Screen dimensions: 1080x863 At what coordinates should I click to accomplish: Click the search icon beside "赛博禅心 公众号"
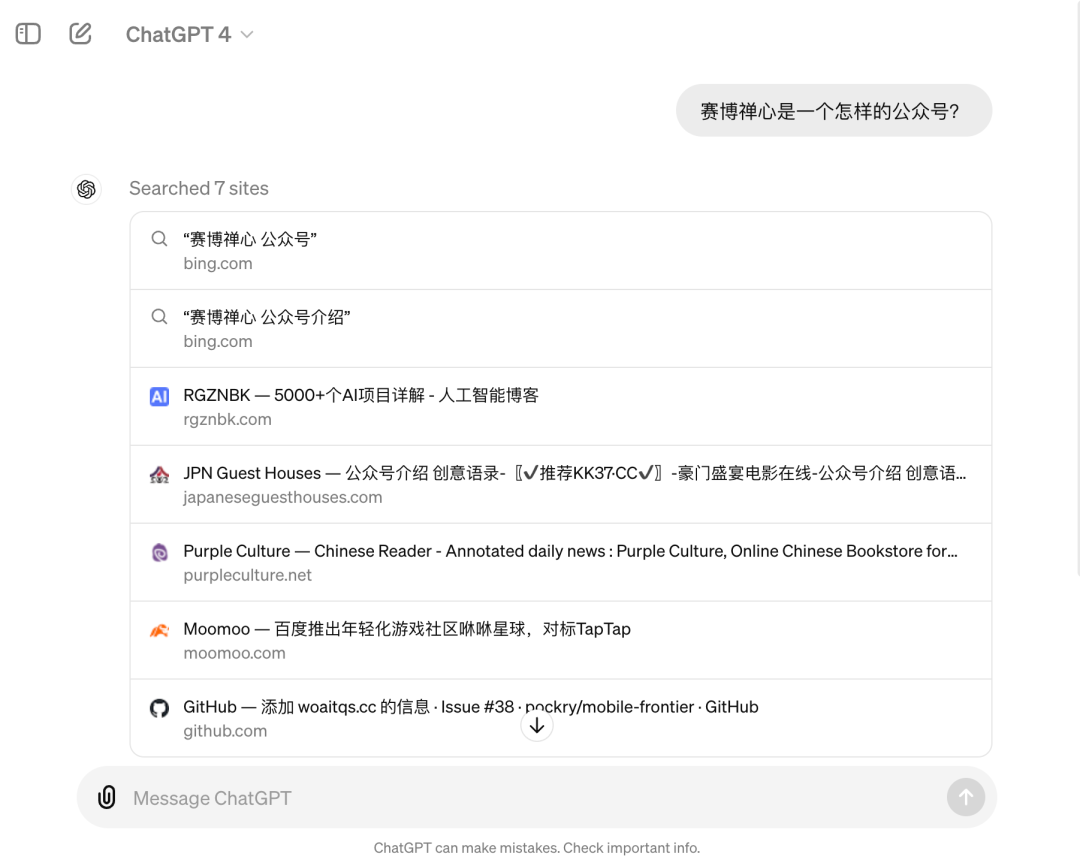click(x=159, y=239)
